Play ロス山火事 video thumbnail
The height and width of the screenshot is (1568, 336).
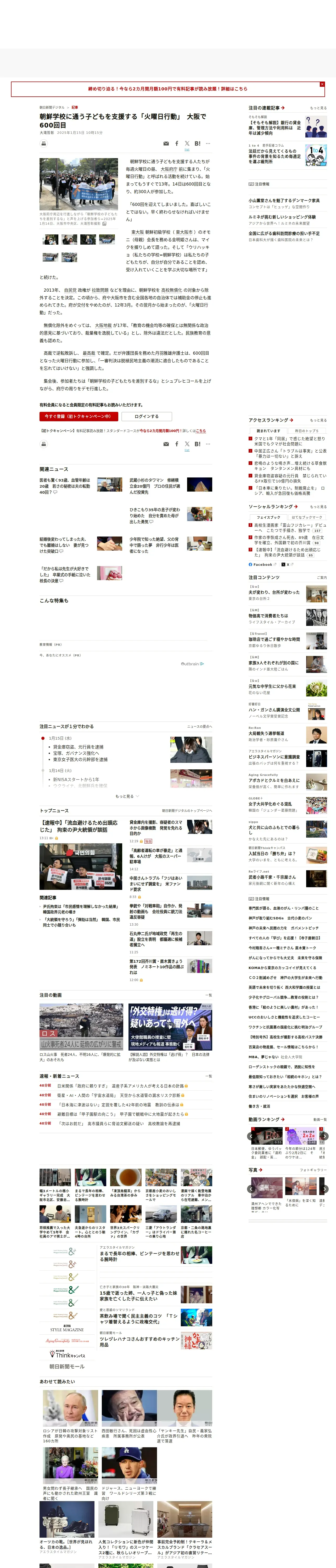tap(81, 1027)
